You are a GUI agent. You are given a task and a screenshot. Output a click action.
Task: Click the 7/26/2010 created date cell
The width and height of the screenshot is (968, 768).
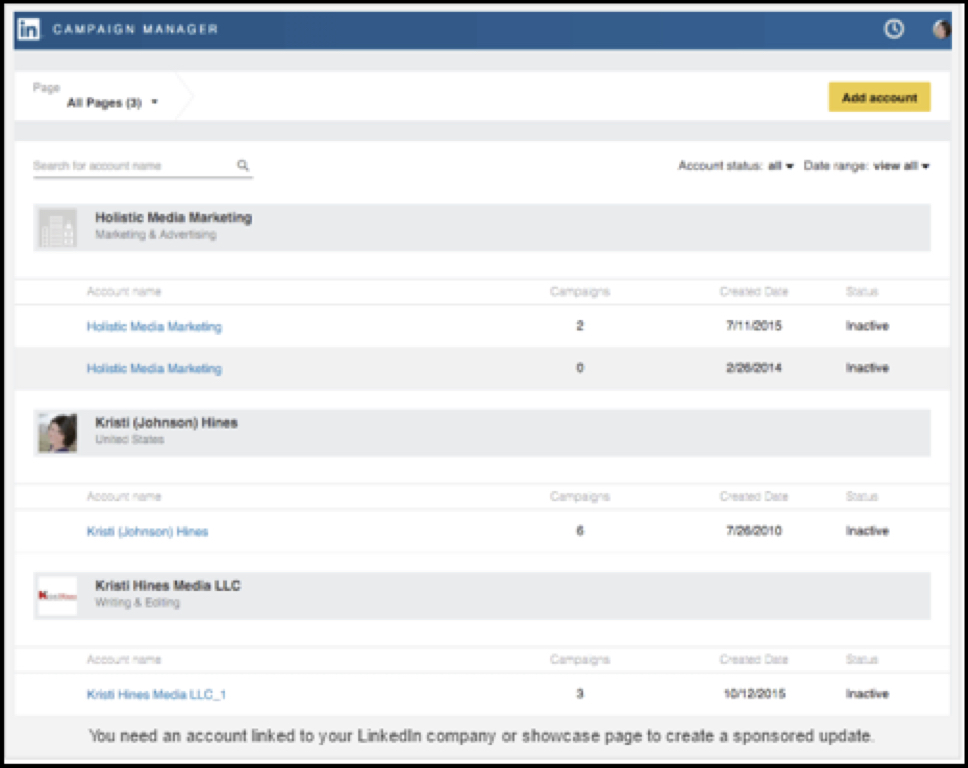point(754,530)
